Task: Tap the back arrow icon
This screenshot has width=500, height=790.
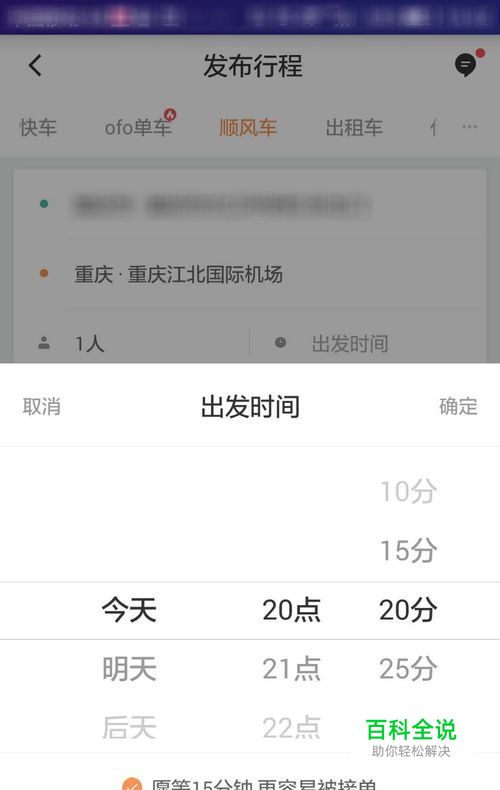Action: pyautogui.click(x=35, y=65)
